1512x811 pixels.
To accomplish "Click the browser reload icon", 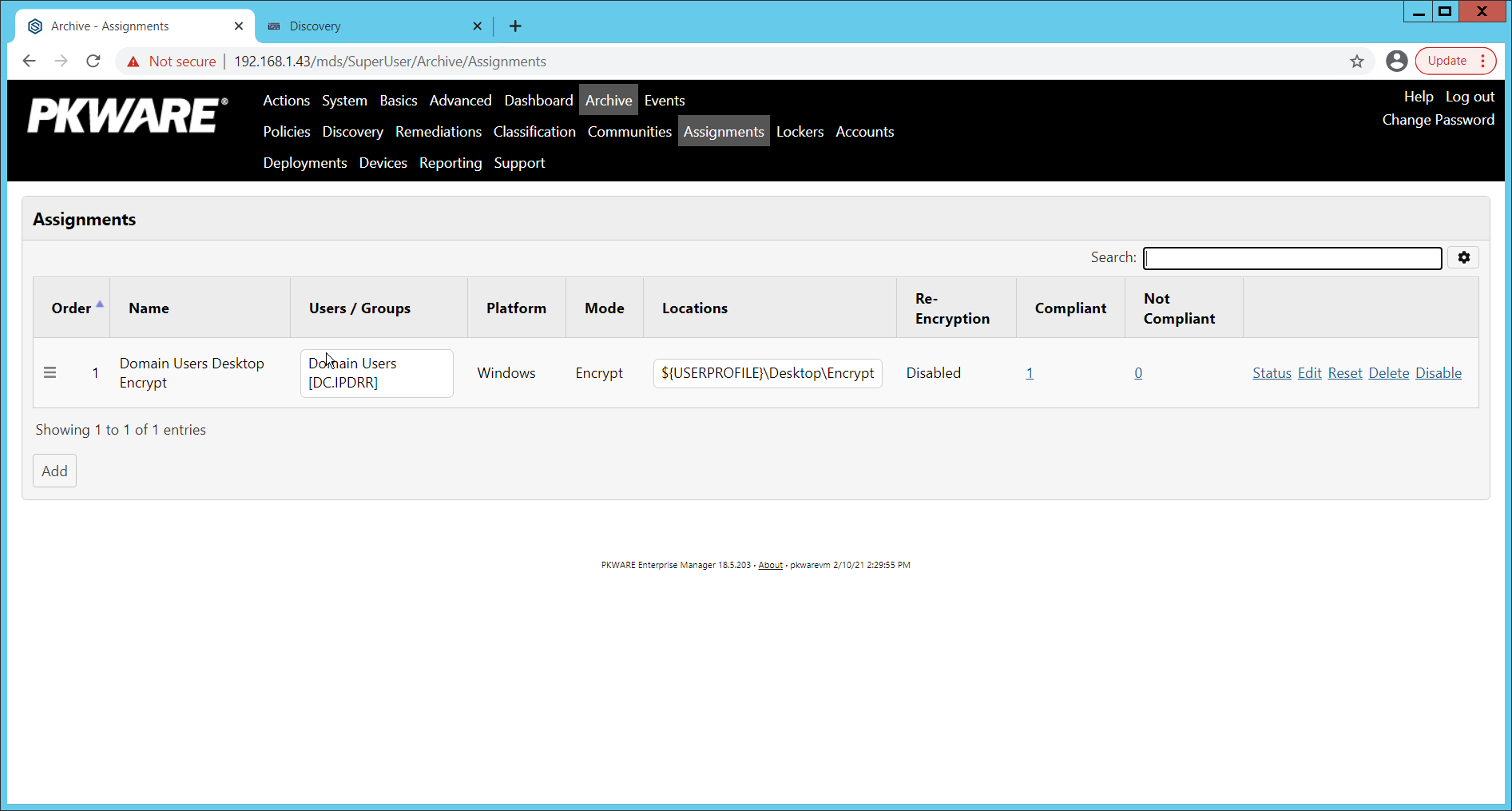I will (x=93, y=62).
